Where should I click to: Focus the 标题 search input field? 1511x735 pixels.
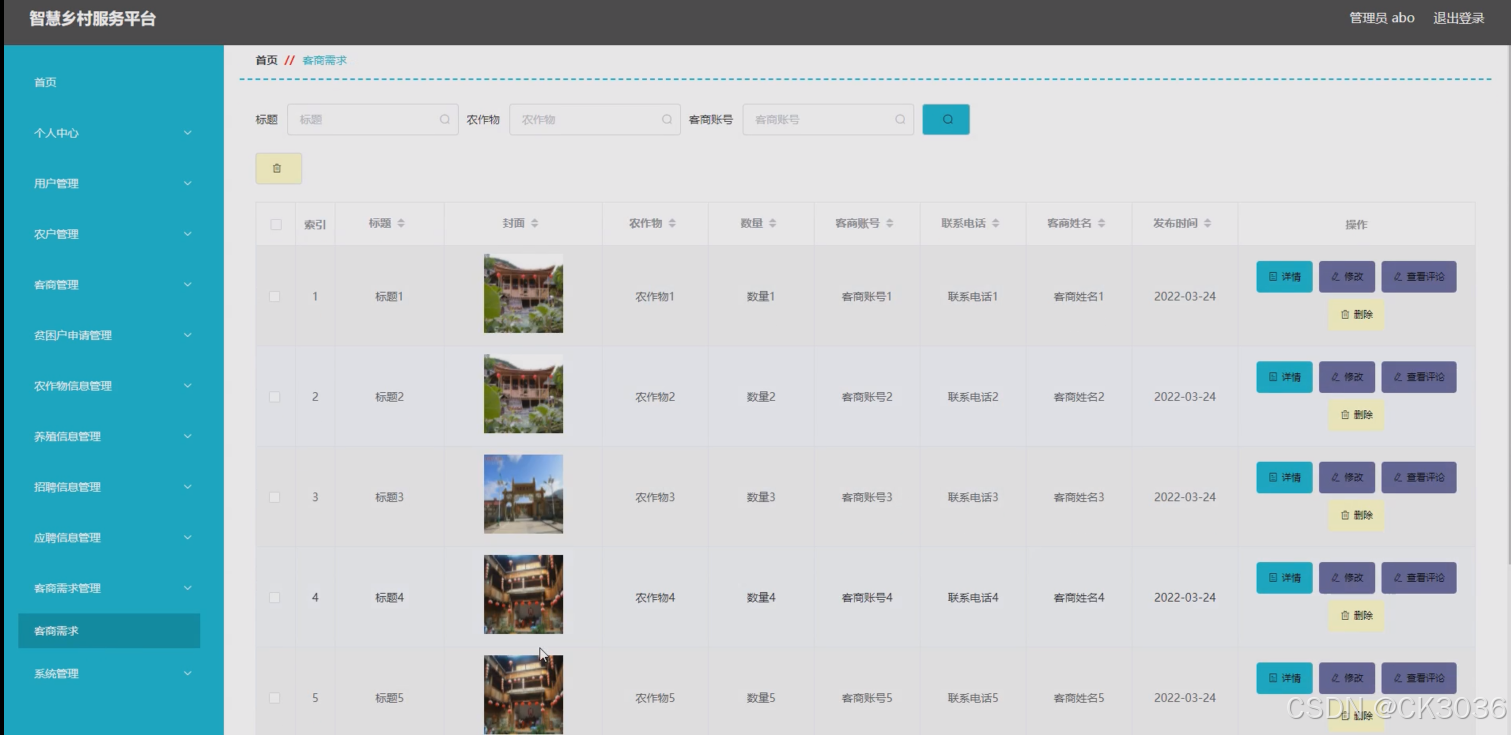click(373, 119)
